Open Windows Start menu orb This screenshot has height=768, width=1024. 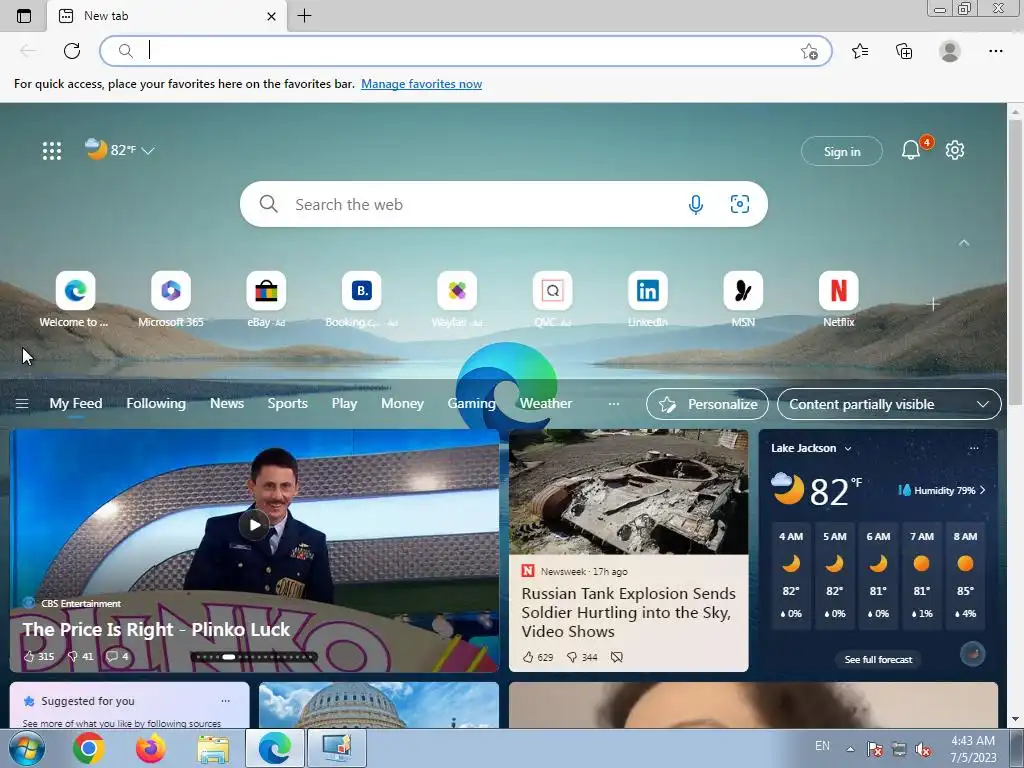coord(27,748)
